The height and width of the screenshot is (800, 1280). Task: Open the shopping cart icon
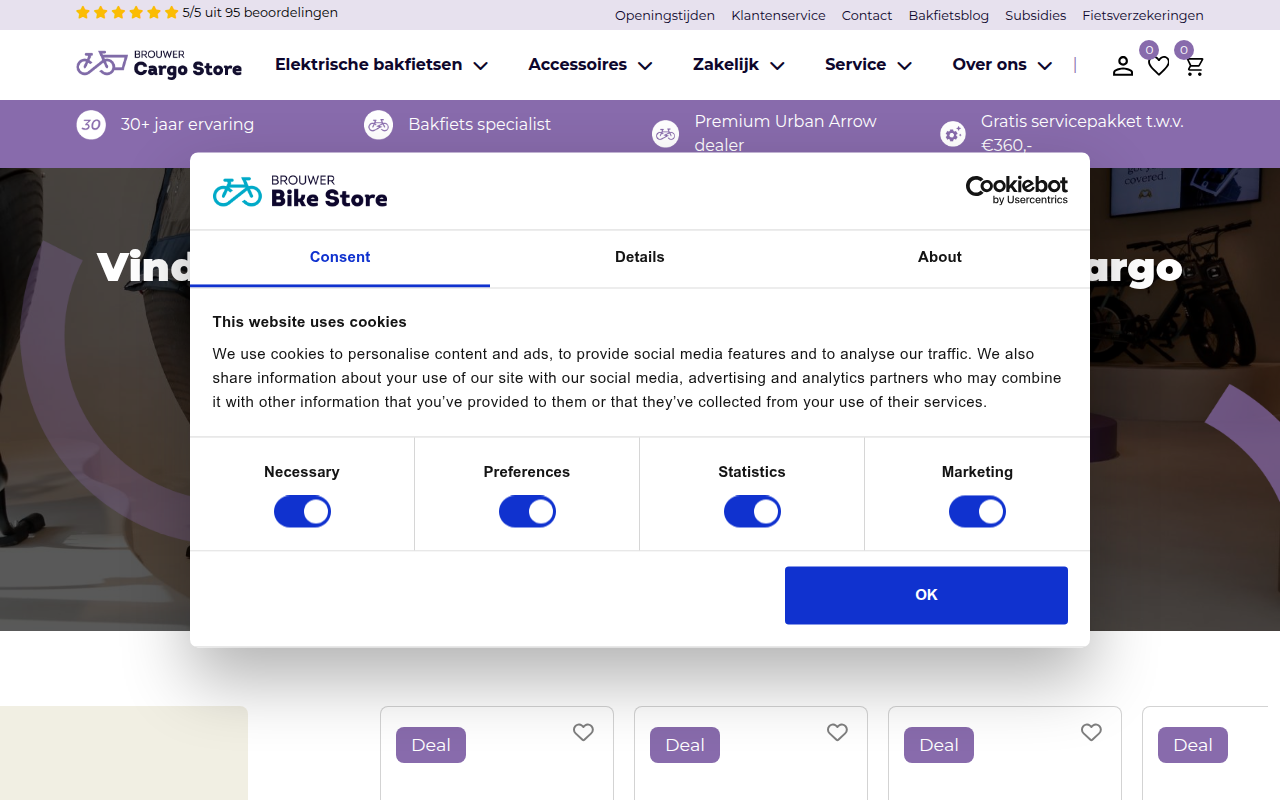point(1194,66)
